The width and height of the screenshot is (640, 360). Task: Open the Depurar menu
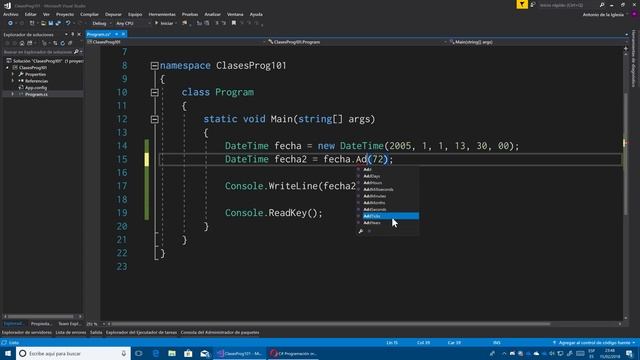[x=113, y=14]
